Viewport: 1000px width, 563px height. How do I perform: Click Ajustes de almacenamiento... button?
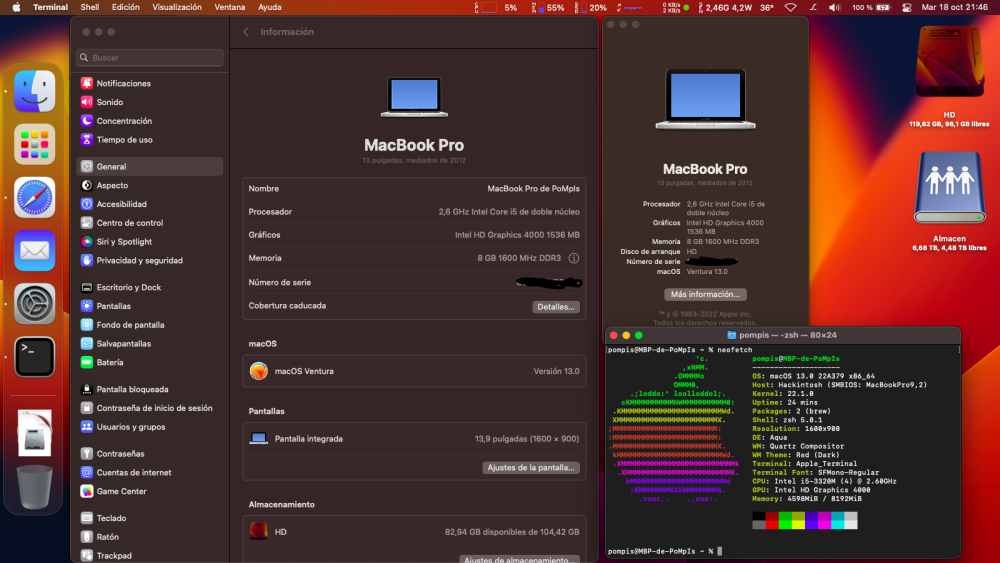[519, 559]
